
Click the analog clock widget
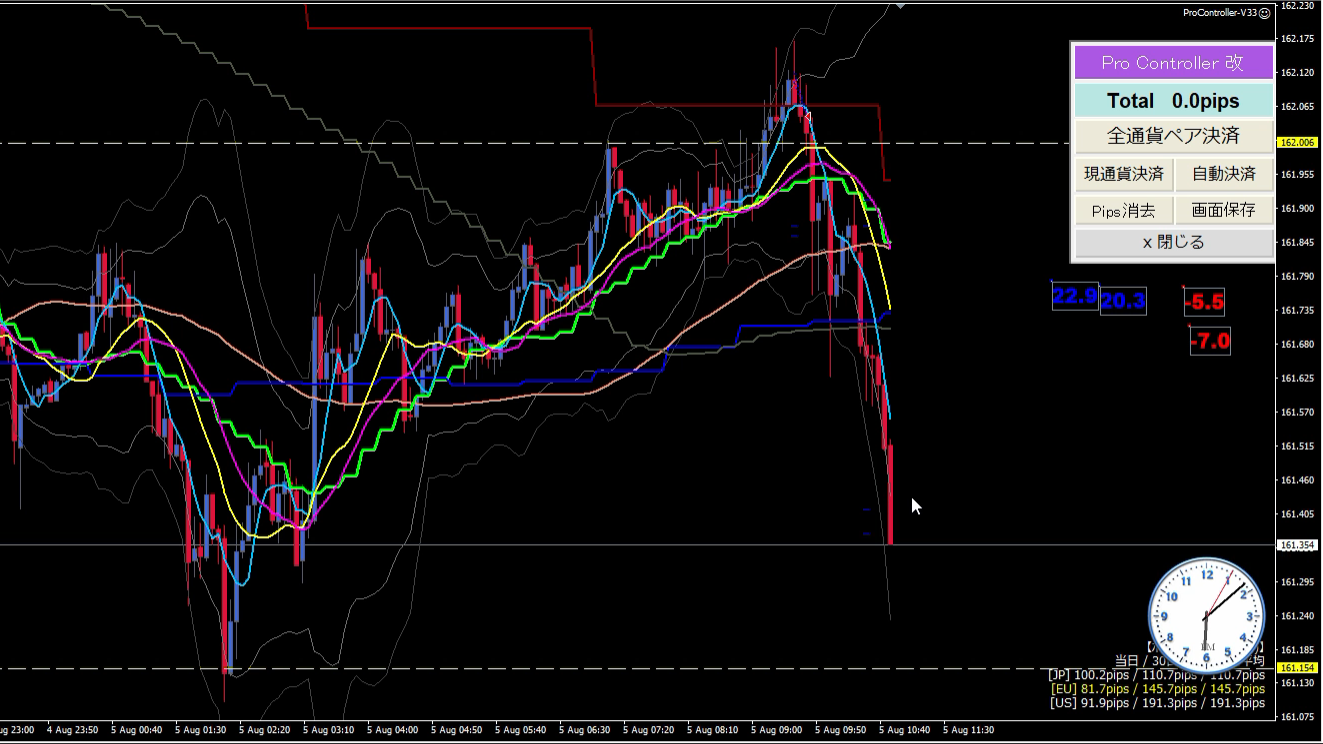click(1206, 614)
